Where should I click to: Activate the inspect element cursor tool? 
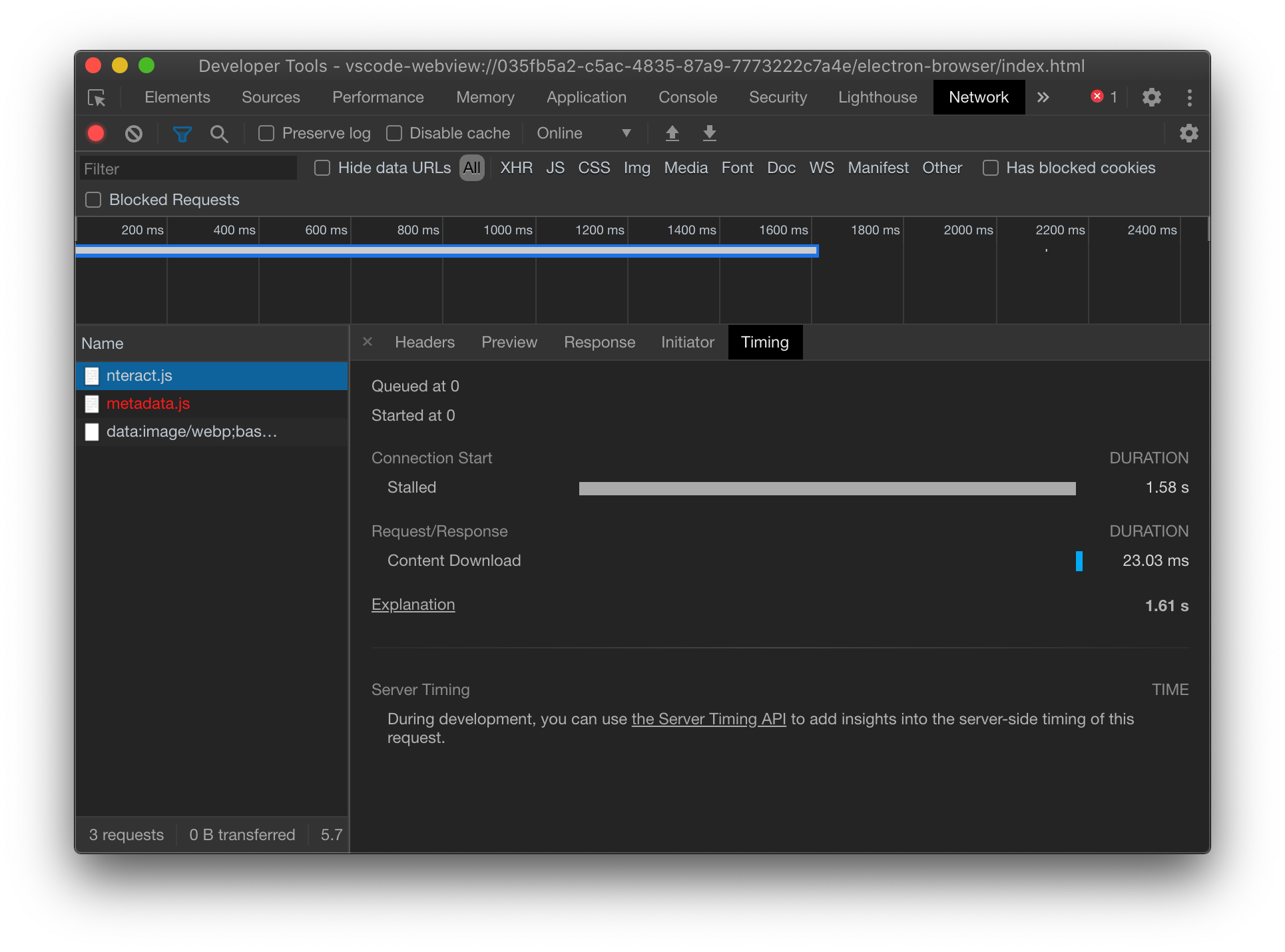click(x=97, y=97)
